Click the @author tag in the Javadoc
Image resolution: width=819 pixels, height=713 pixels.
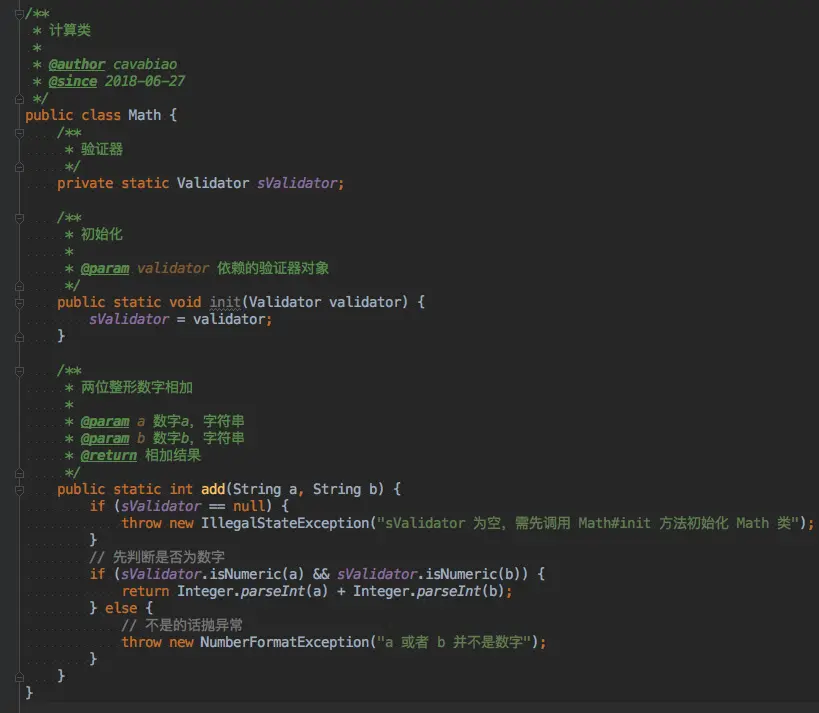[77, 63]
